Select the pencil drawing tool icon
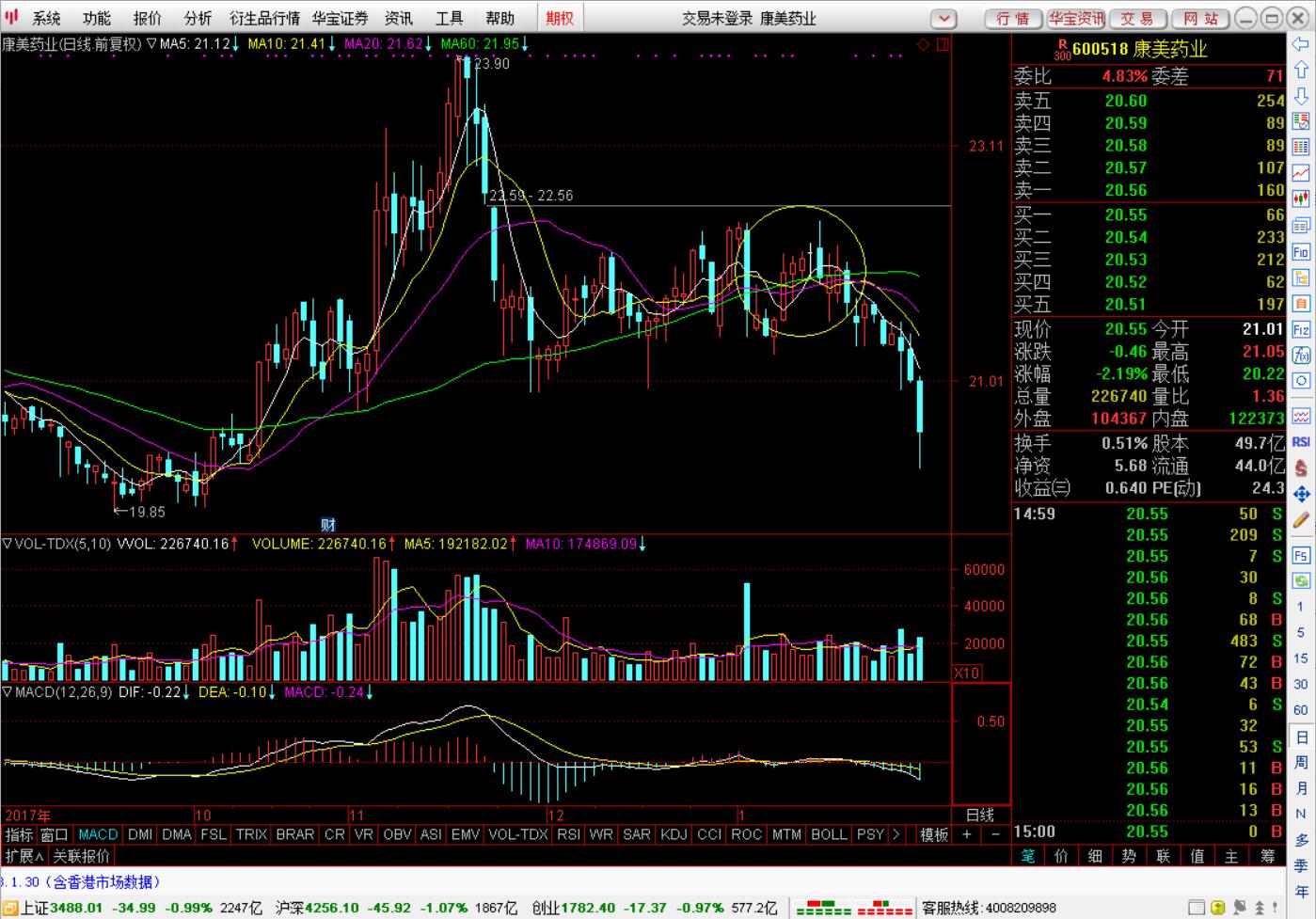Image resolution: width=1316 pixels, height=919 pixels. 1301,520
